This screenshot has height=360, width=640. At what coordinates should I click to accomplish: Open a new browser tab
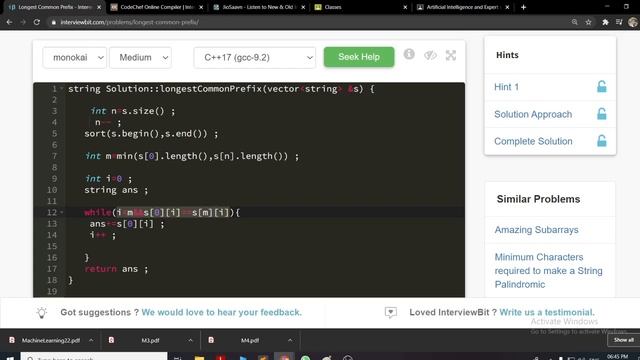pos(523,7)
